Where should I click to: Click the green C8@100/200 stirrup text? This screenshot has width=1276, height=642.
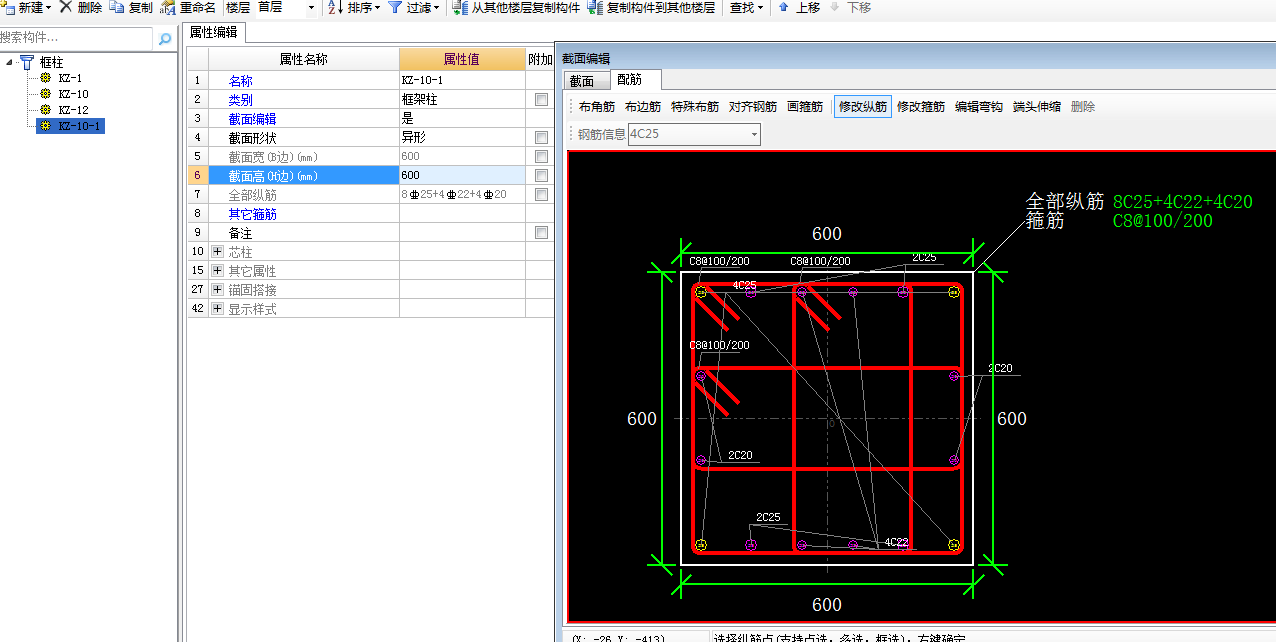(x=1163, y=221)
